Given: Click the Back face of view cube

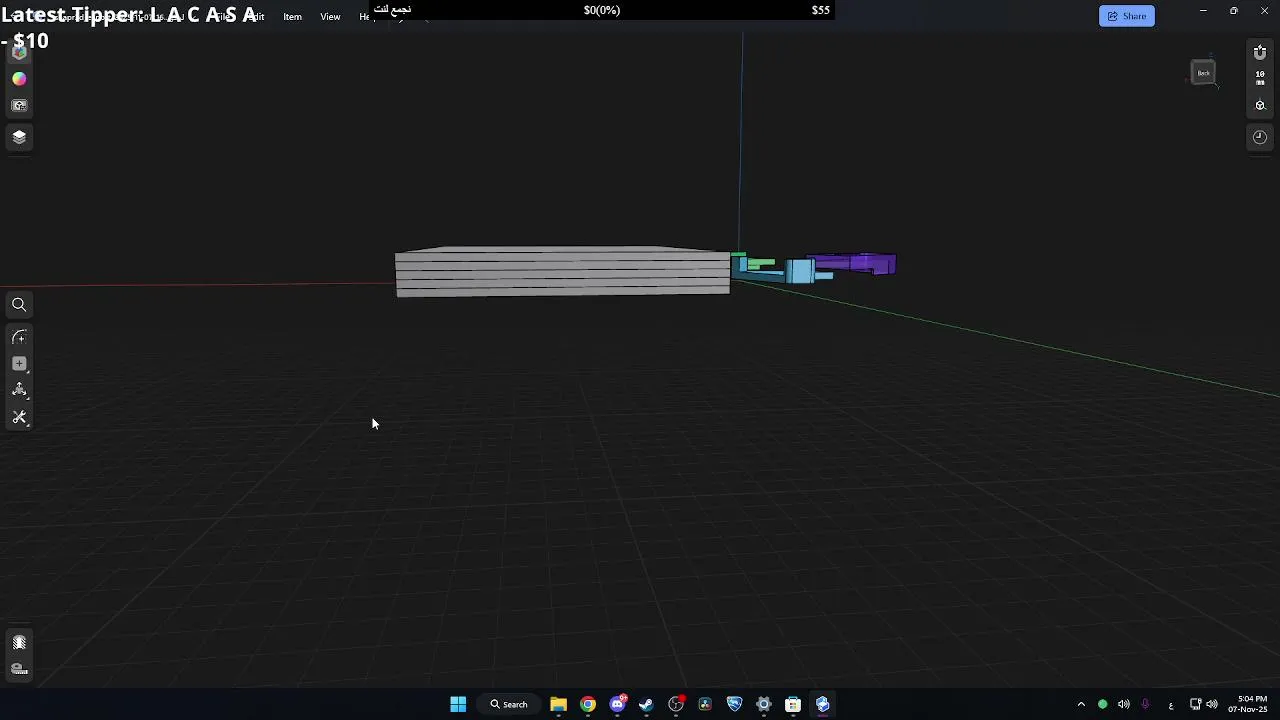Looking at the screenshot, I should point(1204,73).
